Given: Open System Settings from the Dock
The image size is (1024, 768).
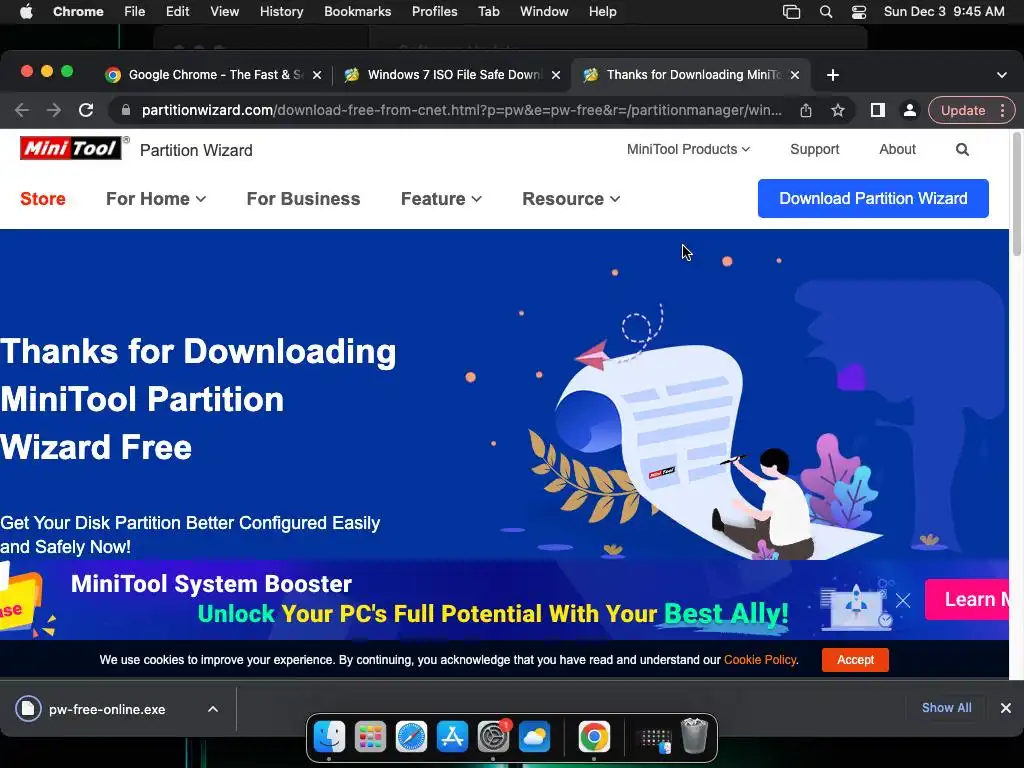Looking at the screenshot, I should pos(494,737).
